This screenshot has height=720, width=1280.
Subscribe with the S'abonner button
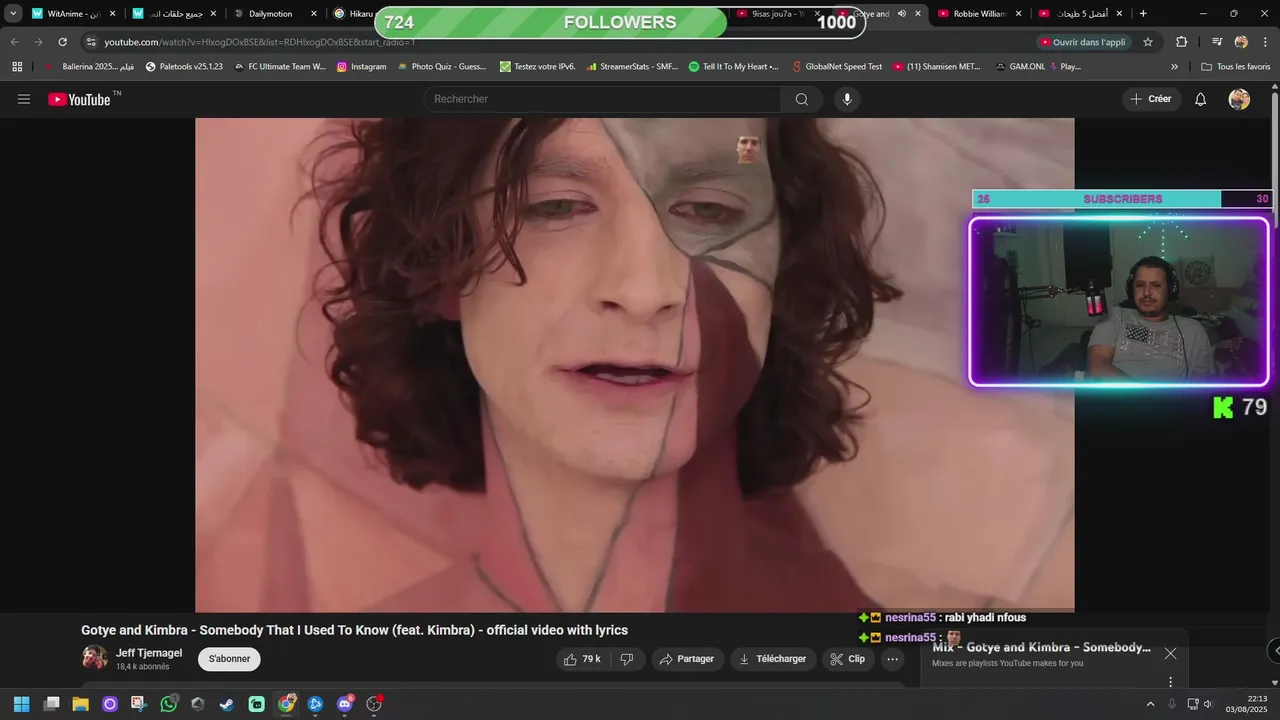pos(229,659)
